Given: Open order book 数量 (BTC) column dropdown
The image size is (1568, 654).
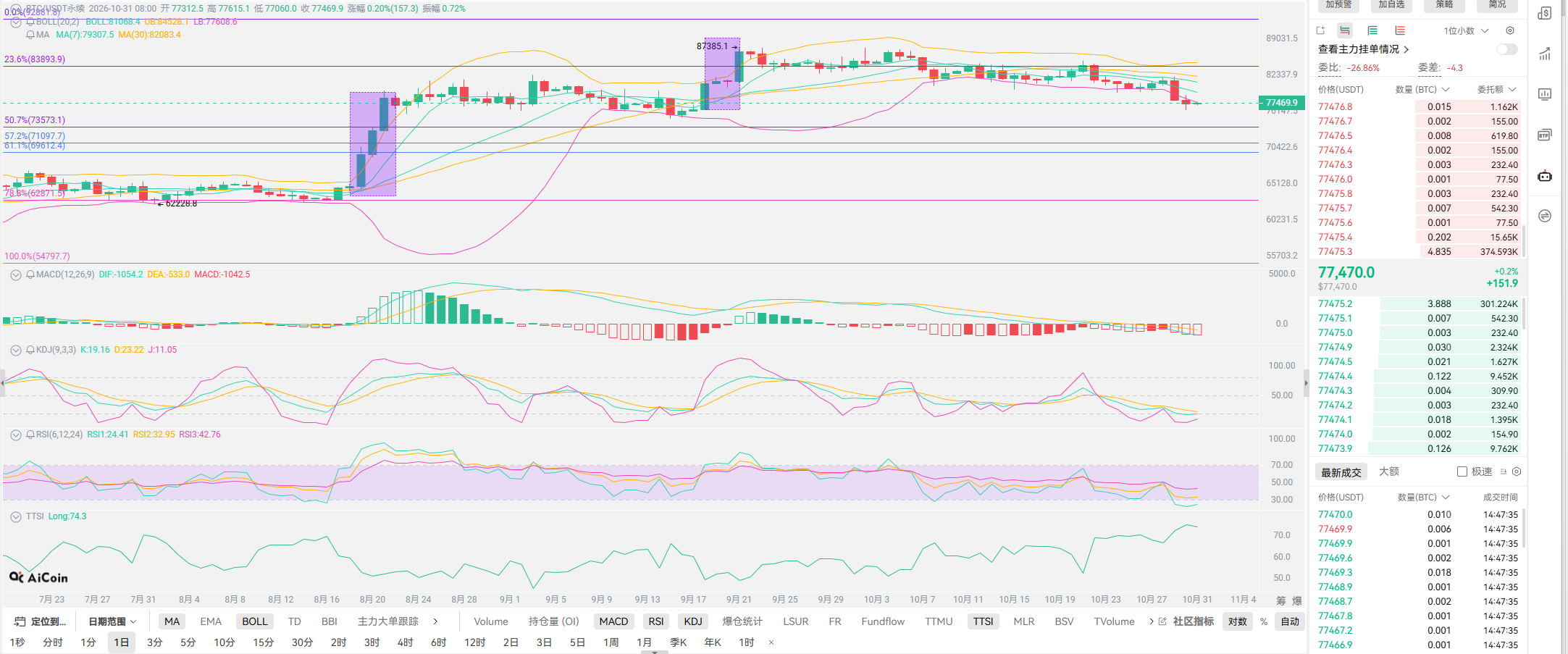Looking at the screenshot, I should (x=1422, y=89).
